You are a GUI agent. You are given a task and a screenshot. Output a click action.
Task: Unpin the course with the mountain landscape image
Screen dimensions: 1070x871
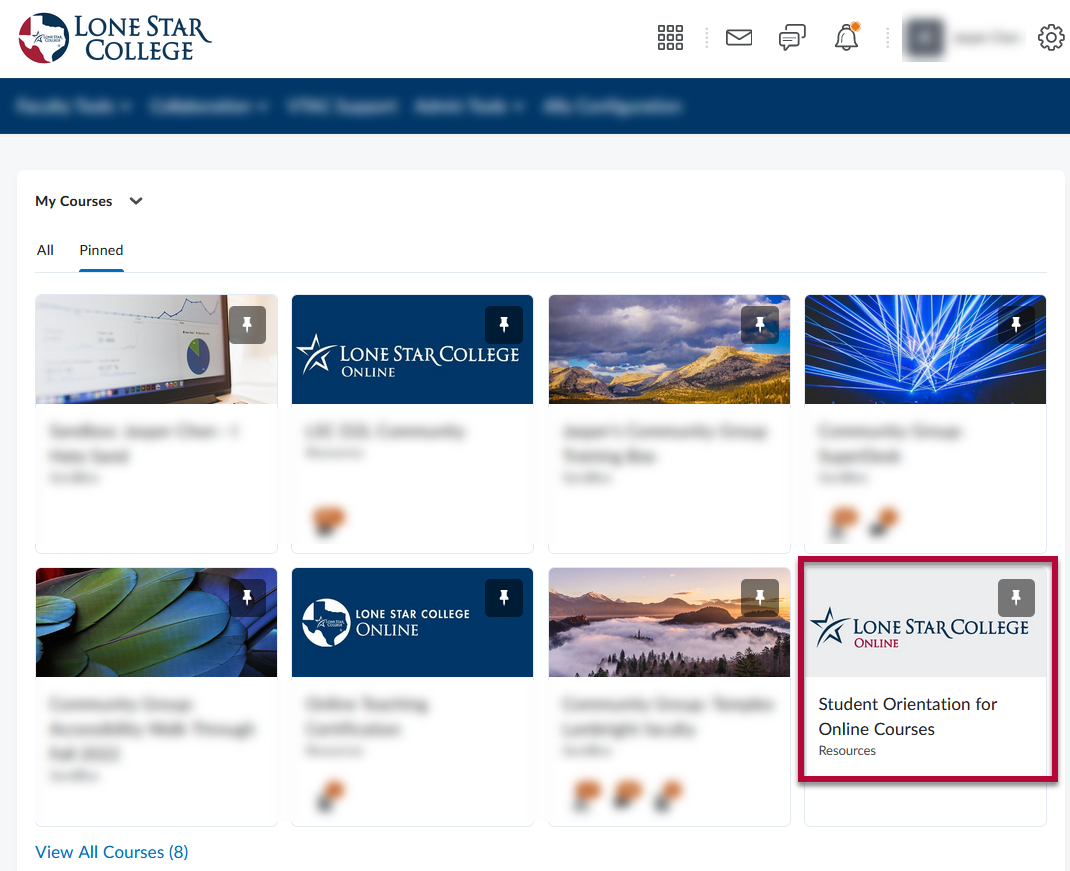pyautogui.click(x=760, y=324)
